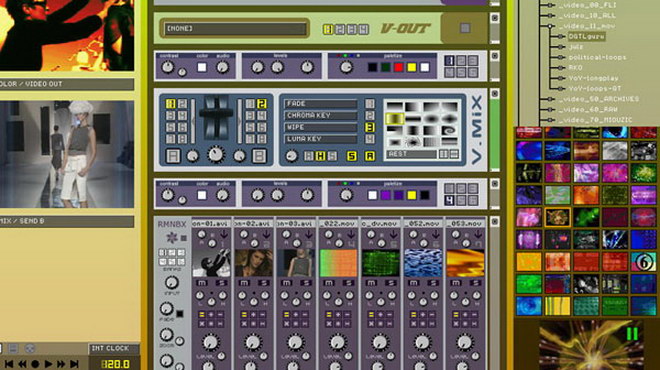Viewport: 660px width, 370px height.
Task: Click the large B button in V.MIX
Action: coord(259,156)
